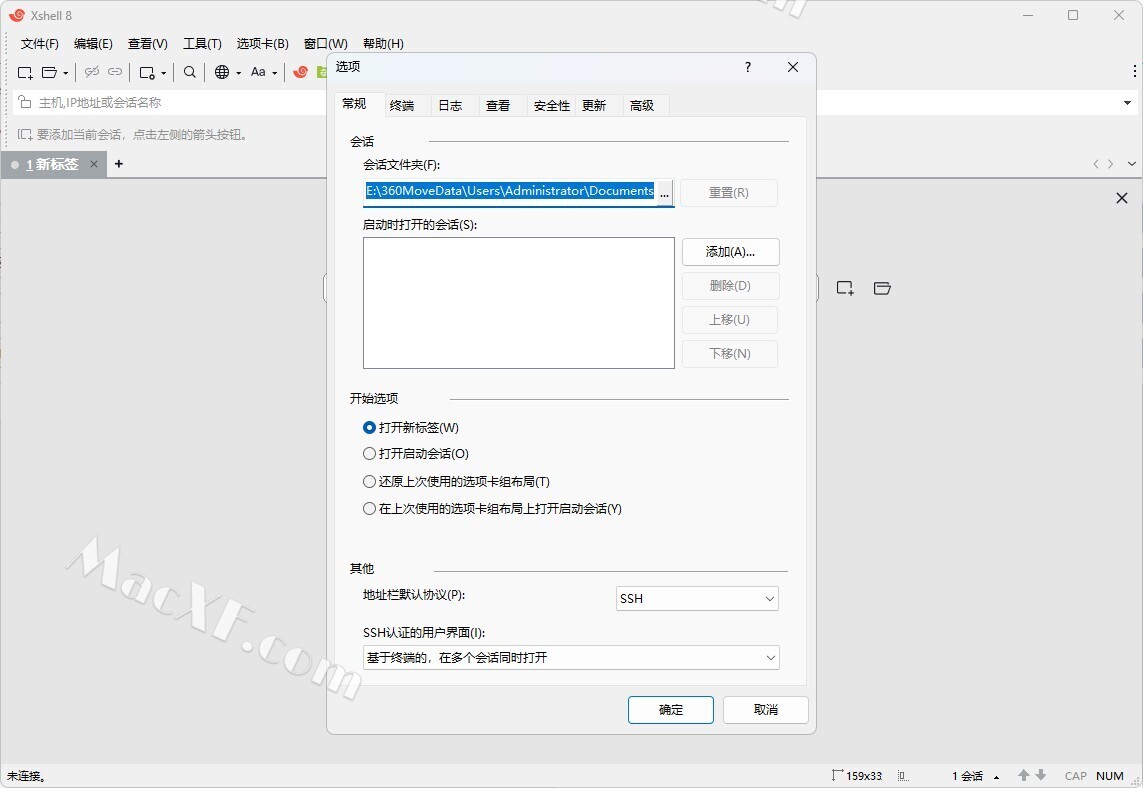Click the tab scroll-left arrow
The height and width of the screenshot is (788, 1143).
(1096, 164)
